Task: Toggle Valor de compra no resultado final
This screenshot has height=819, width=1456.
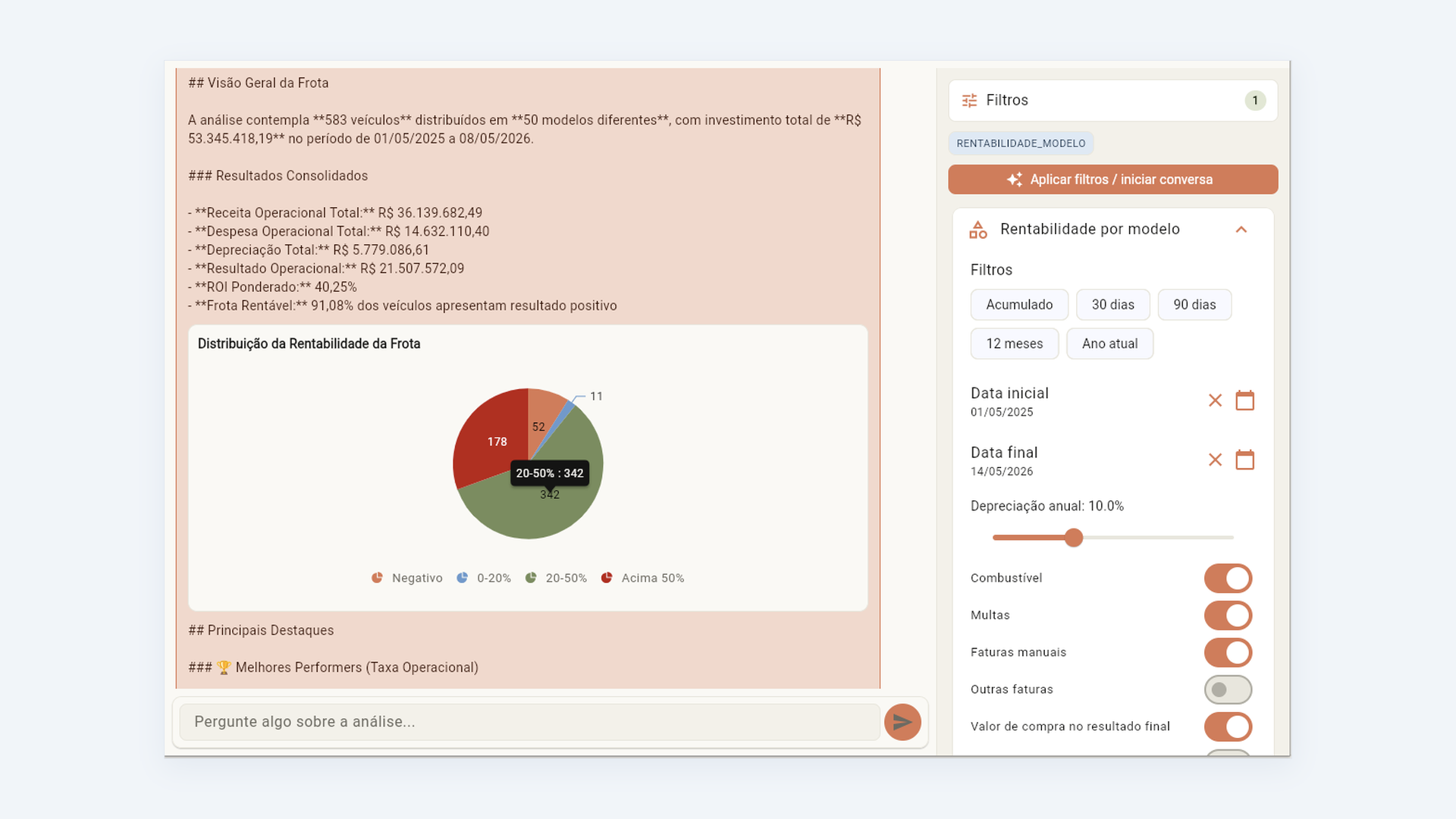Action: (1228, 726)
